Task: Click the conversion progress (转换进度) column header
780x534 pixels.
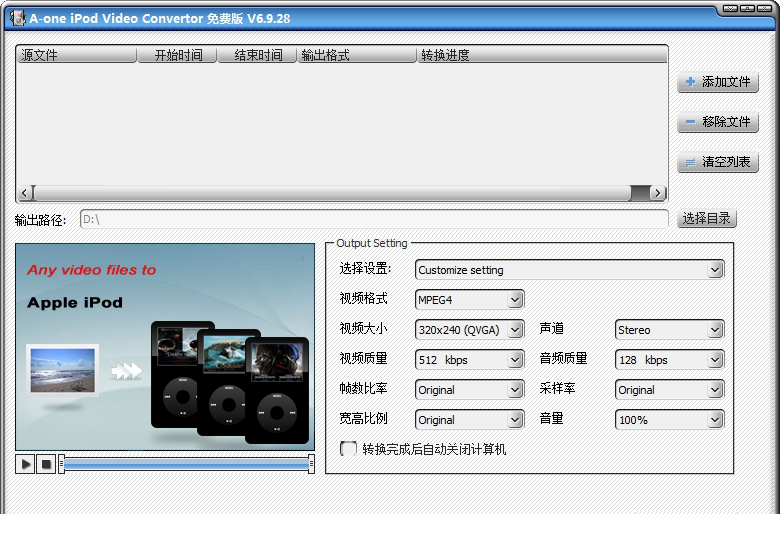Action: (542, 55)
